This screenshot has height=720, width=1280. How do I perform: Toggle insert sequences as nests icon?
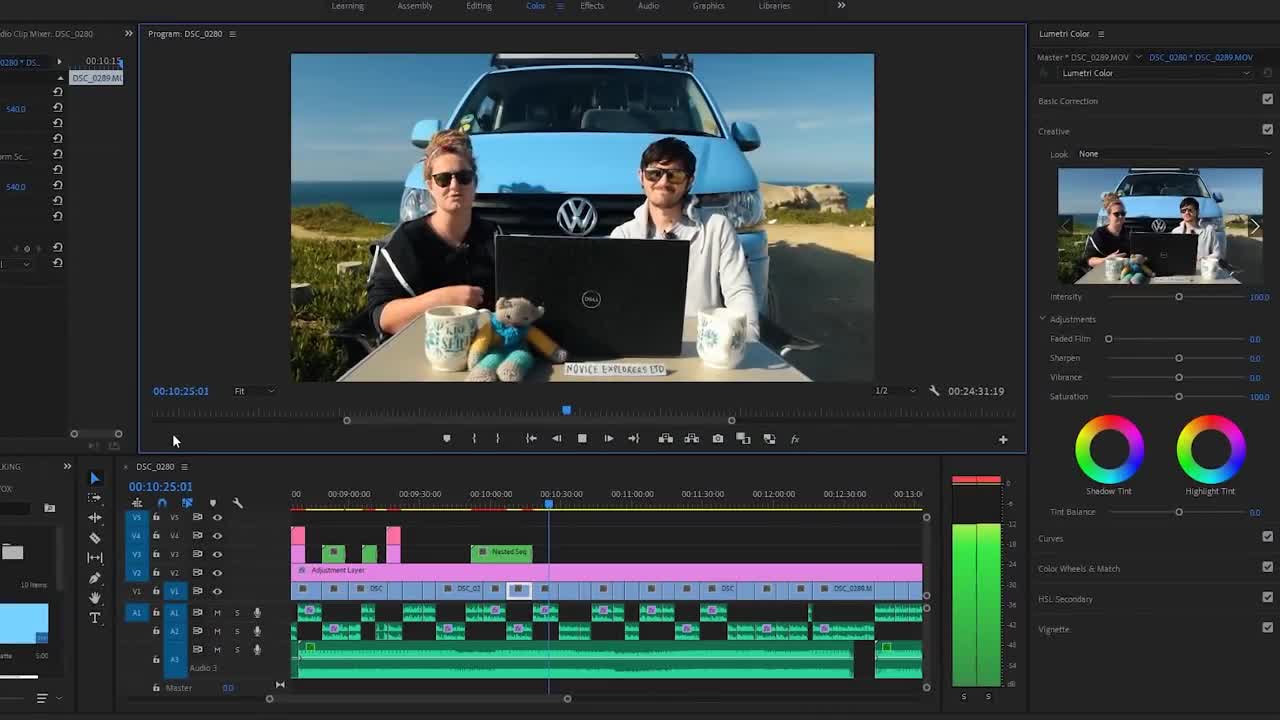point(137,503)
